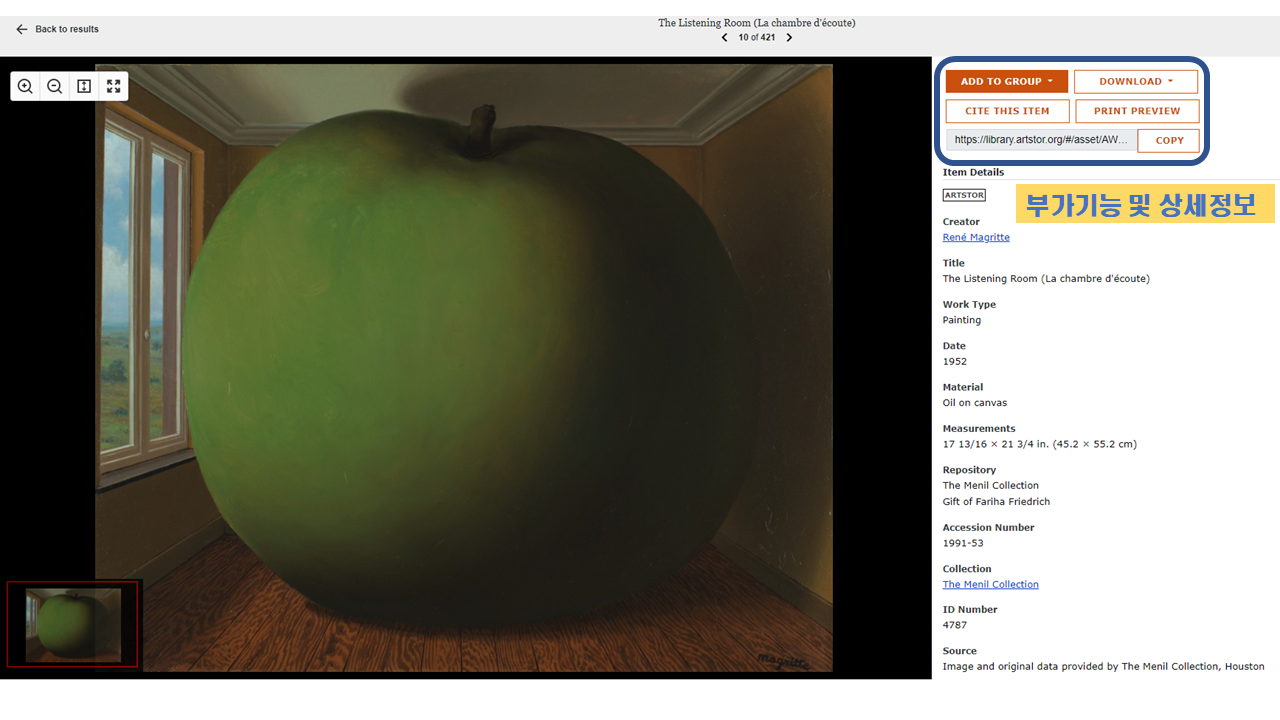Click the date value 1952
1280x720 pixels.
(955, 361)
